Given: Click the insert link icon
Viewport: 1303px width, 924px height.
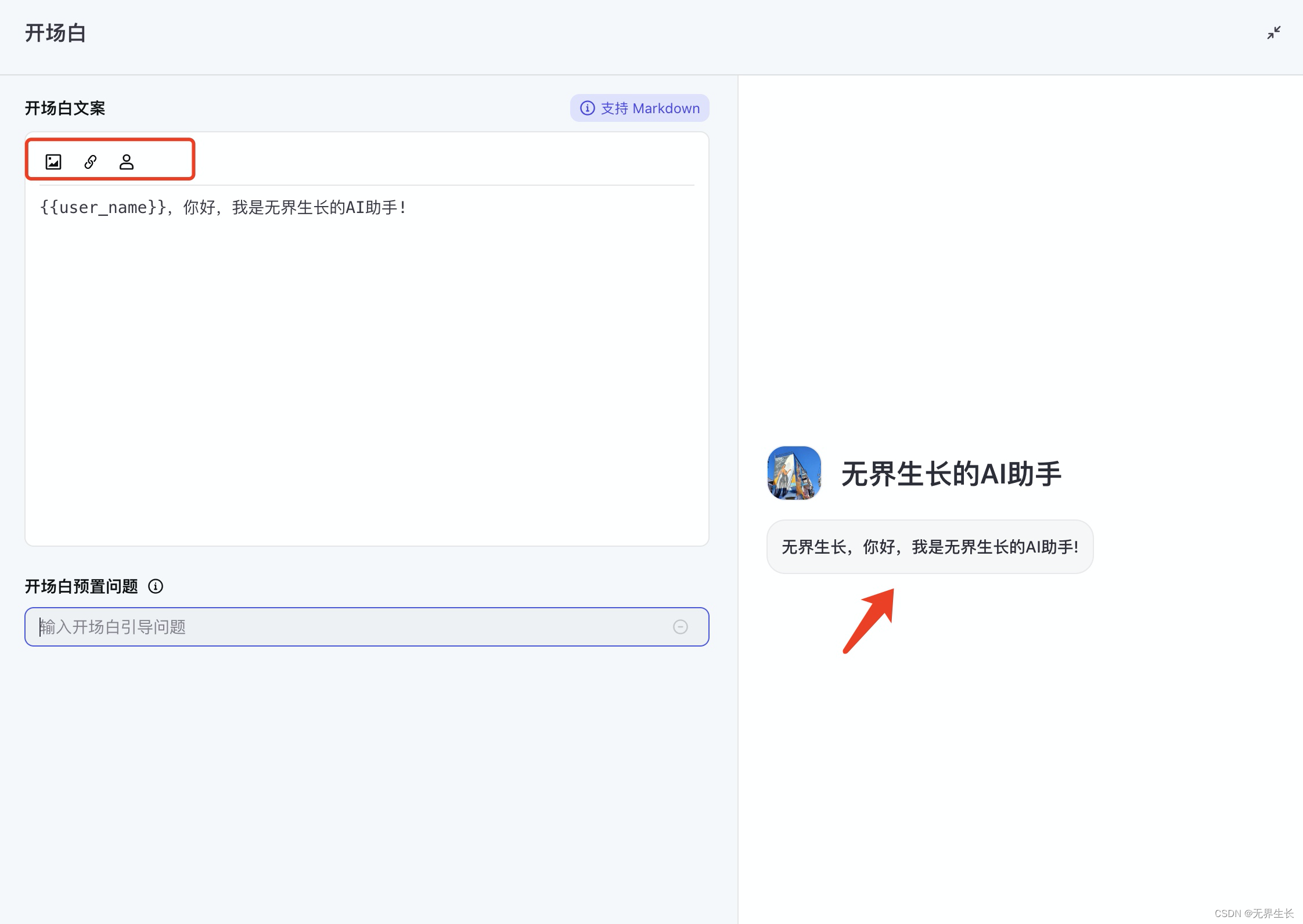Looking at the screenshot, I should coord(90,161).
